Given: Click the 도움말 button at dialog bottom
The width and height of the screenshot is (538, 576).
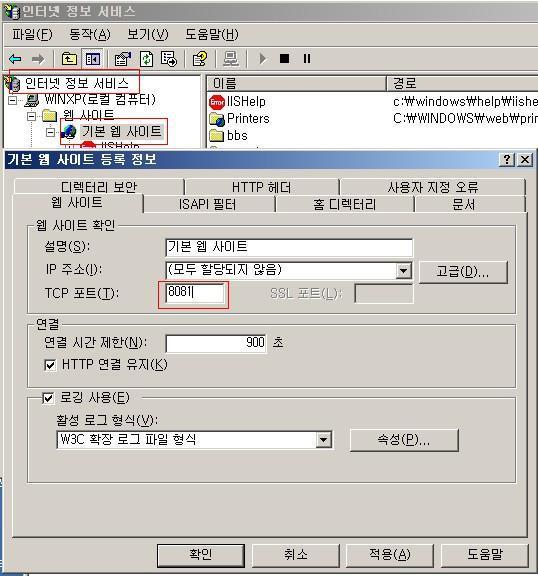Looking at the screenshot, I should (x=485, y=555).
